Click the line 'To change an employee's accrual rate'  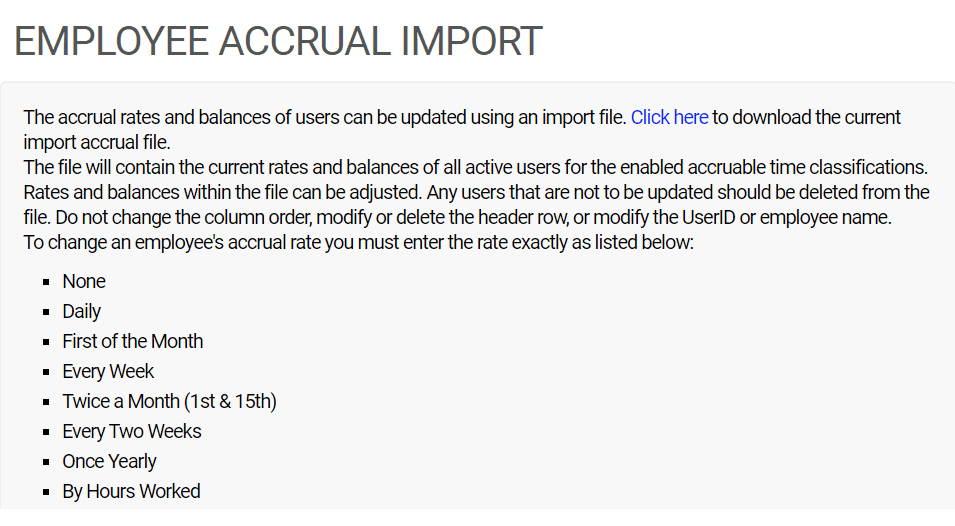358,242
